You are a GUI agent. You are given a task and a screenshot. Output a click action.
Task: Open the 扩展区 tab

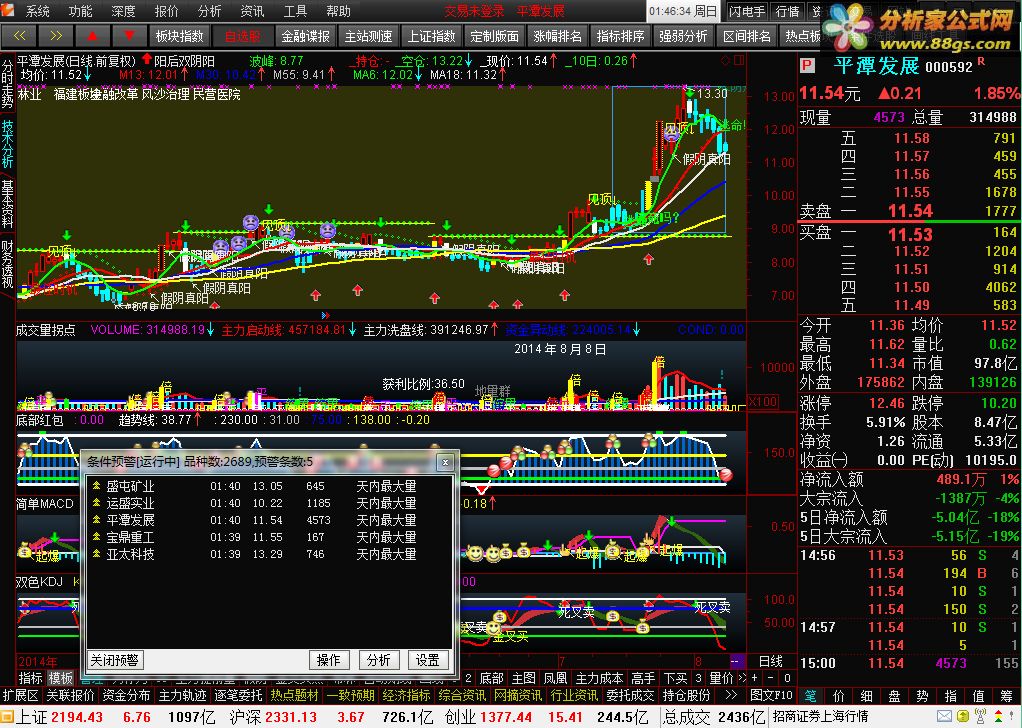pyautogui.click(x=20, y=695)
